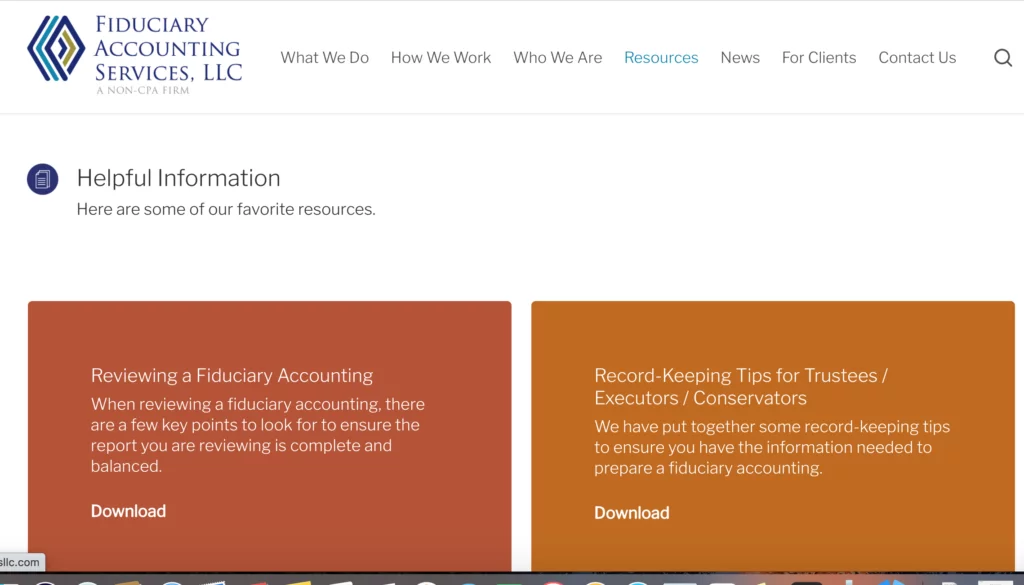Download the Reviewing a Fiduciary Accounting guide

coord(128,511)
